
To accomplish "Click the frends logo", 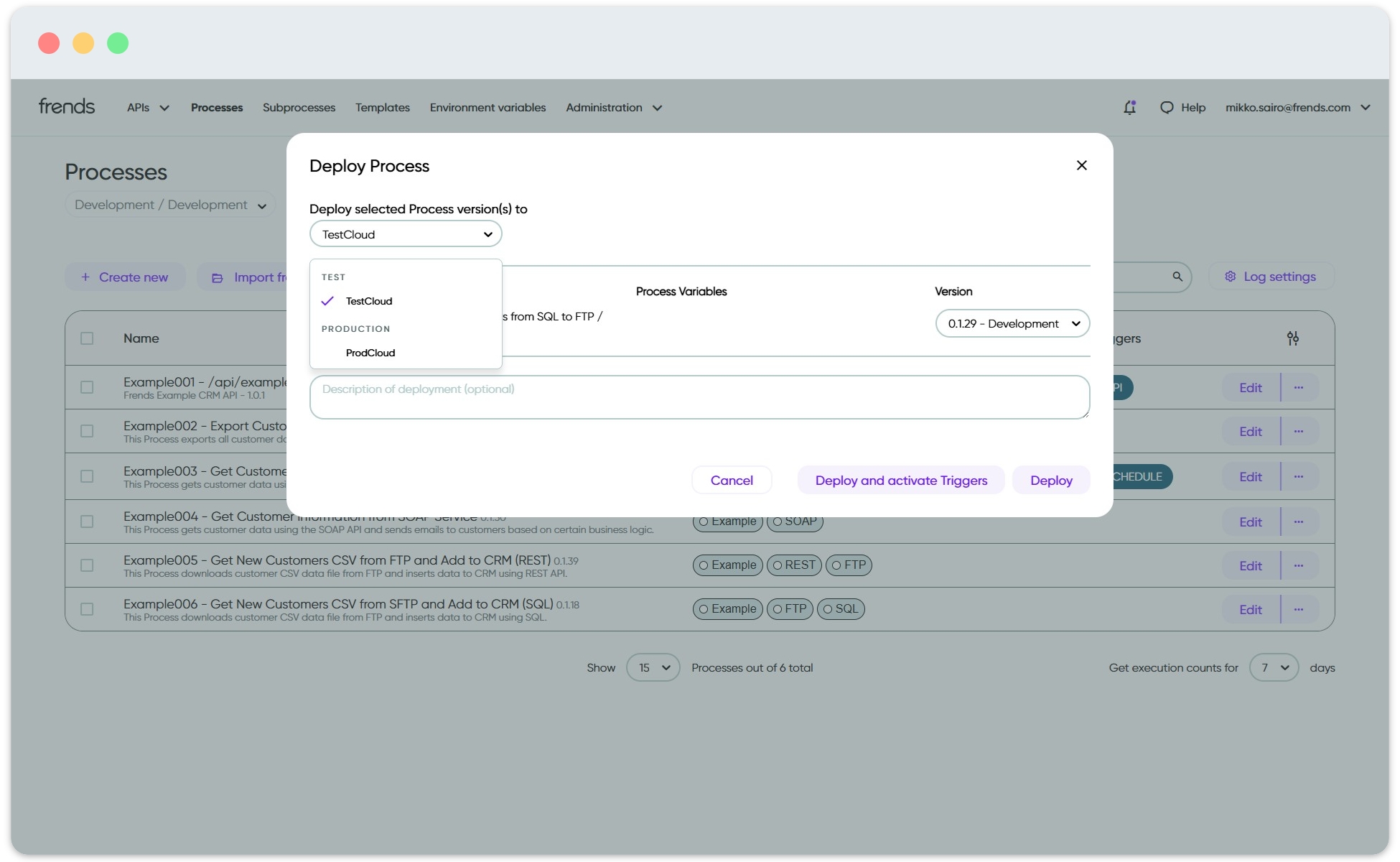I will click(x=66, y=106).
